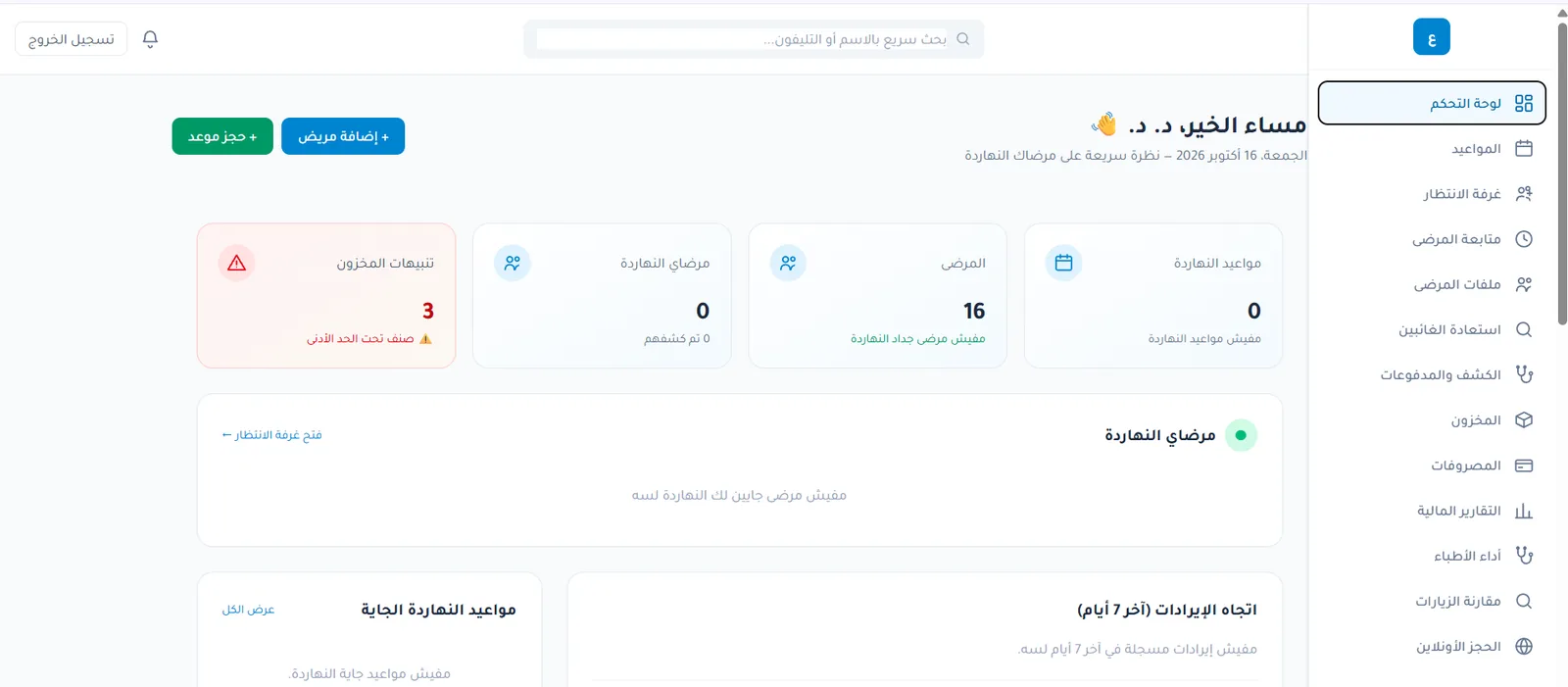Open فتح غرفة الانتظار link
The image size is (1568, 687).
(x=272, y=435)
